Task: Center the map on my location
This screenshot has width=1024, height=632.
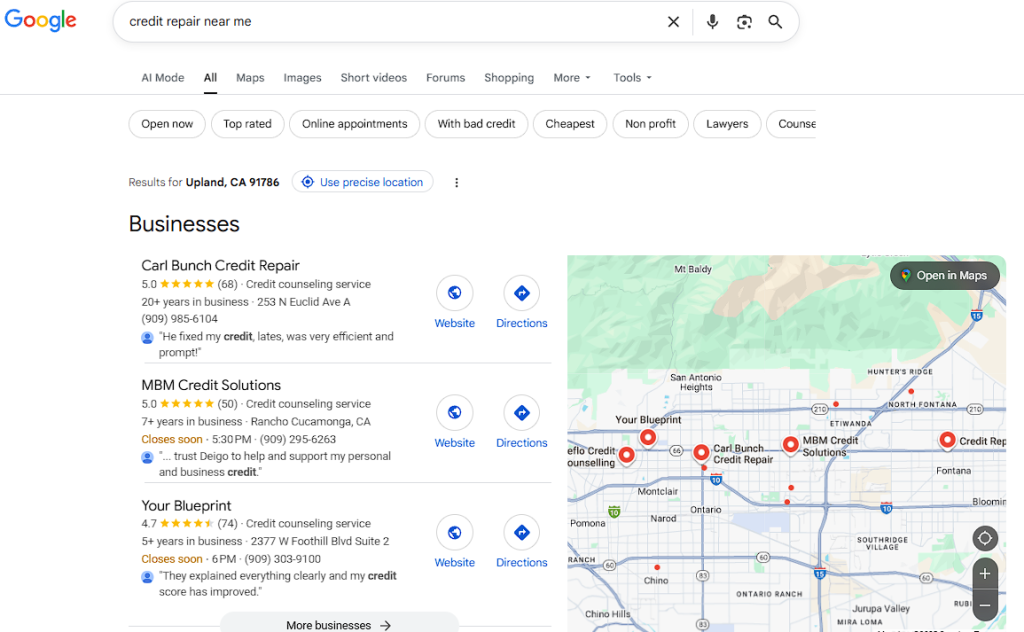Action: coord(985,539)
